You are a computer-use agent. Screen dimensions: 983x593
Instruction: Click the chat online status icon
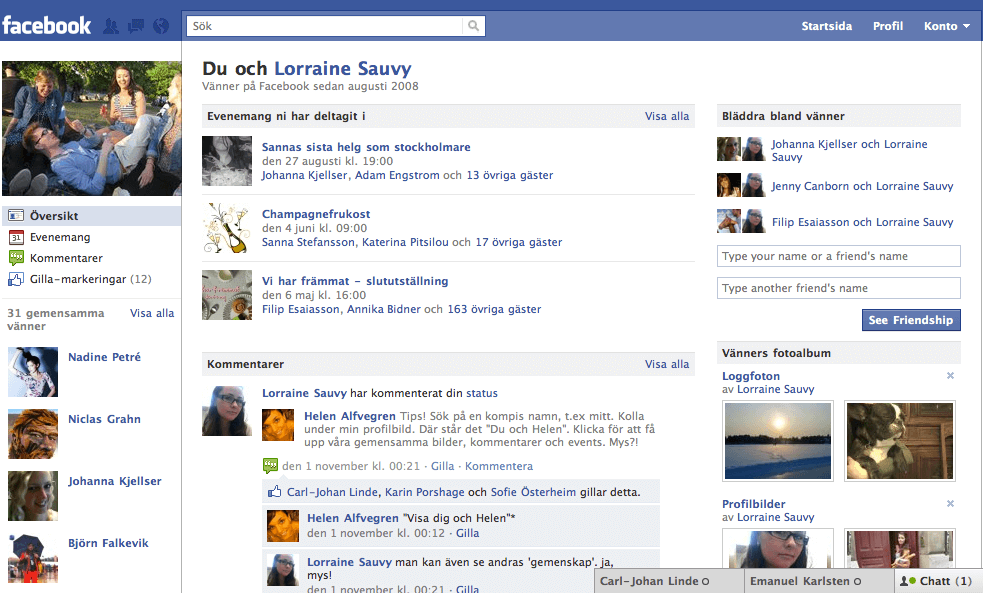[908, 581]
